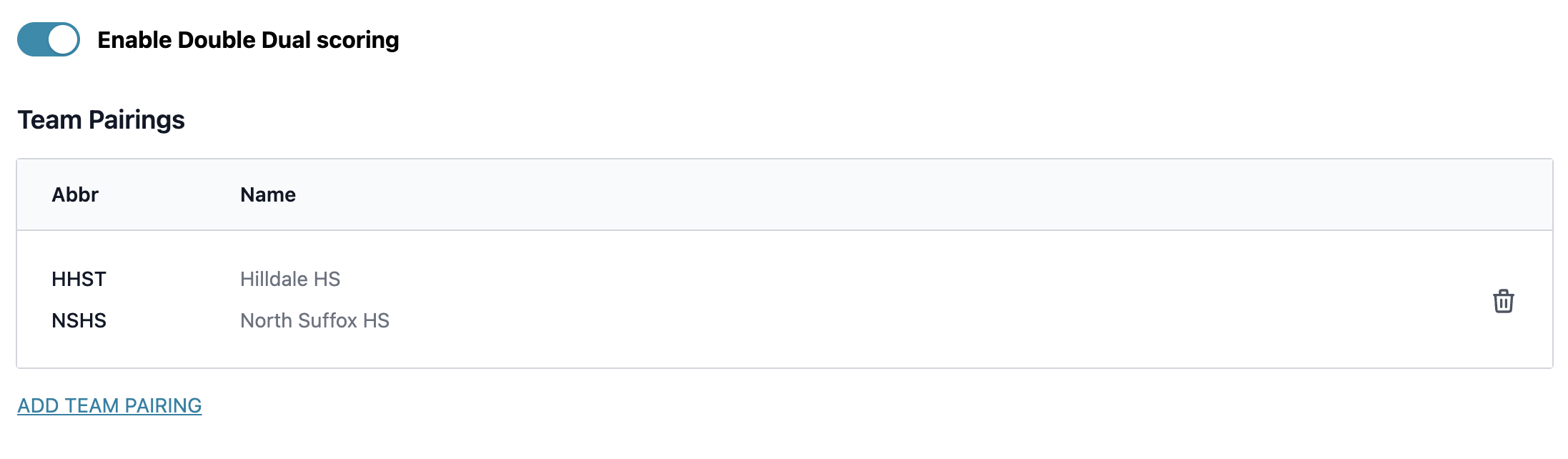
Task: Click the Hilldale HS team name
Action: (x=290, y=279)
